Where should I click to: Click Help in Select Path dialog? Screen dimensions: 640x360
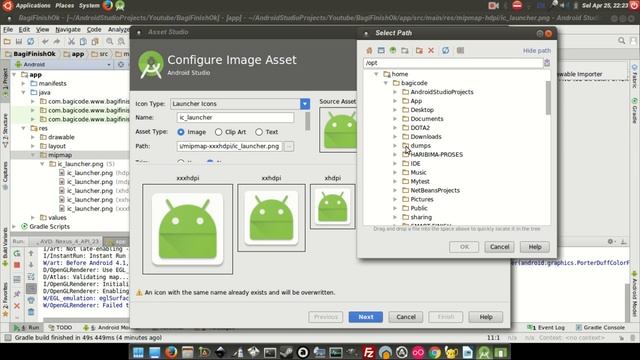tap(535, 247)
